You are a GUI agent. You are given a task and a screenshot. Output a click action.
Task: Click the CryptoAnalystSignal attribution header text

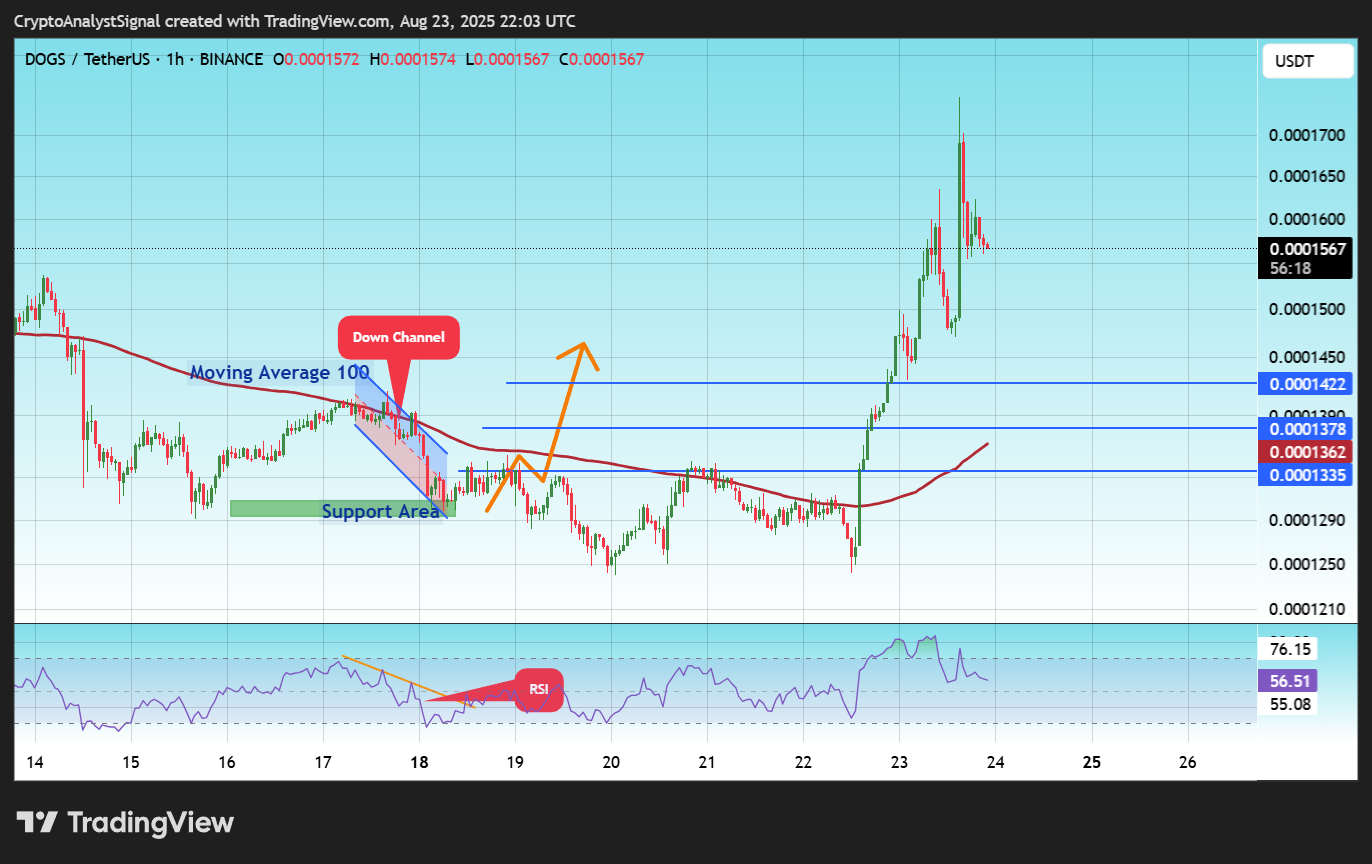point(295,21)
